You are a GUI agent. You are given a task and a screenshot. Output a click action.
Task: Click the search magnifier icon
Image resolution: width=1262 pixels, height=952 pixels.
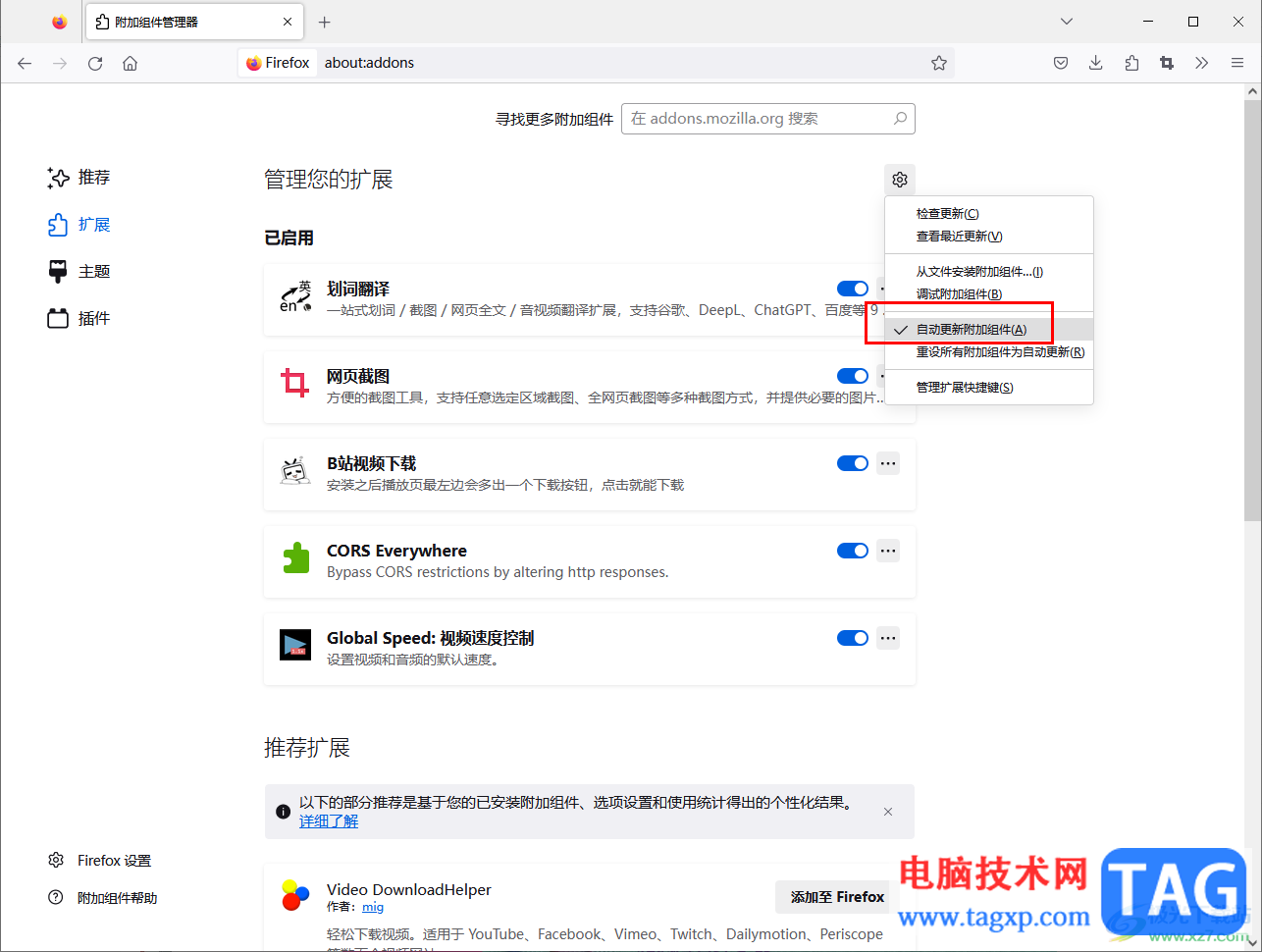pyautogui.click(x=900, y=119)
